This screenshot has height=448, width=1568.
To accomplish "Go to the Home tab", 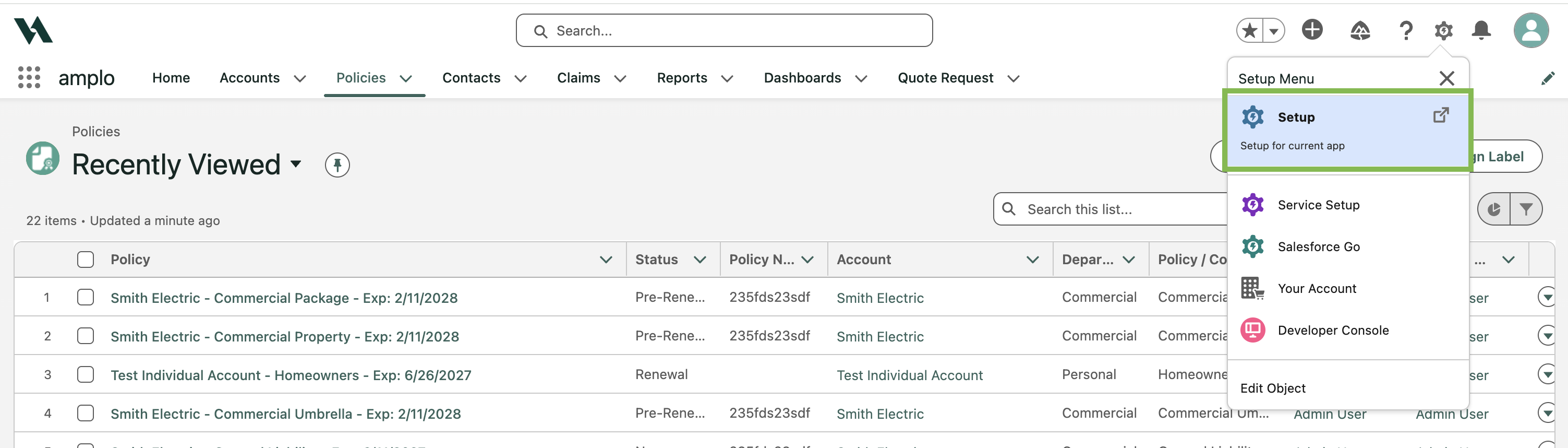I will [x=171, y=78].
